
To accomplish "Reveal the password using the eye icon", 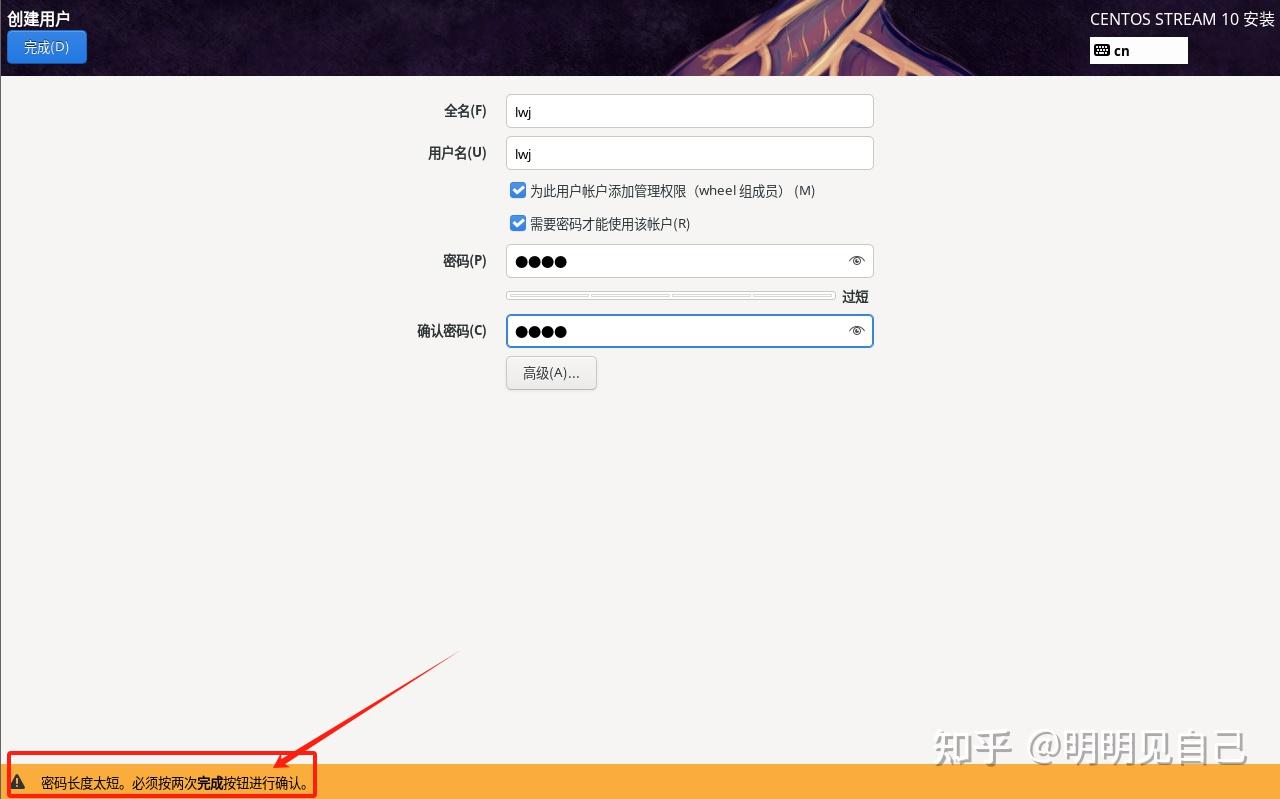I will click(x=856, y=261).
